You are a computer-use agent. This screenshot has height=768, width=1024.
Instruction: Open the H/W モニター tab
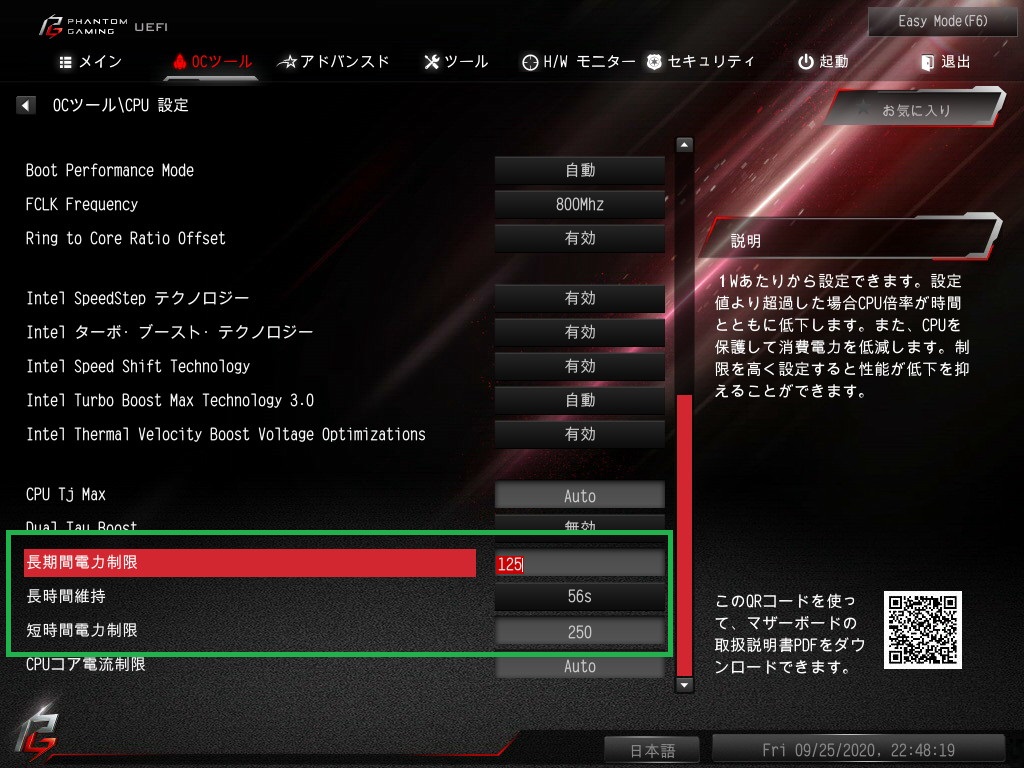point(579,62)
